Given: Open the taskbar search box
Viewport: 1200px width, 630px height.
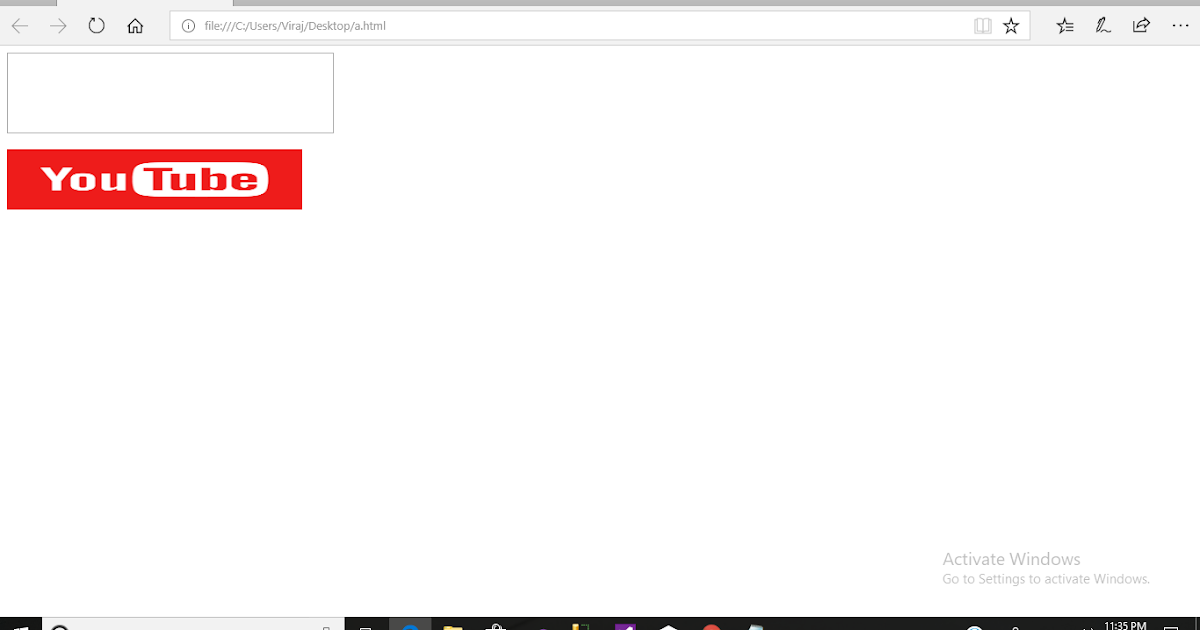Looking at the screenshot, I should click(x=190, y=624).
